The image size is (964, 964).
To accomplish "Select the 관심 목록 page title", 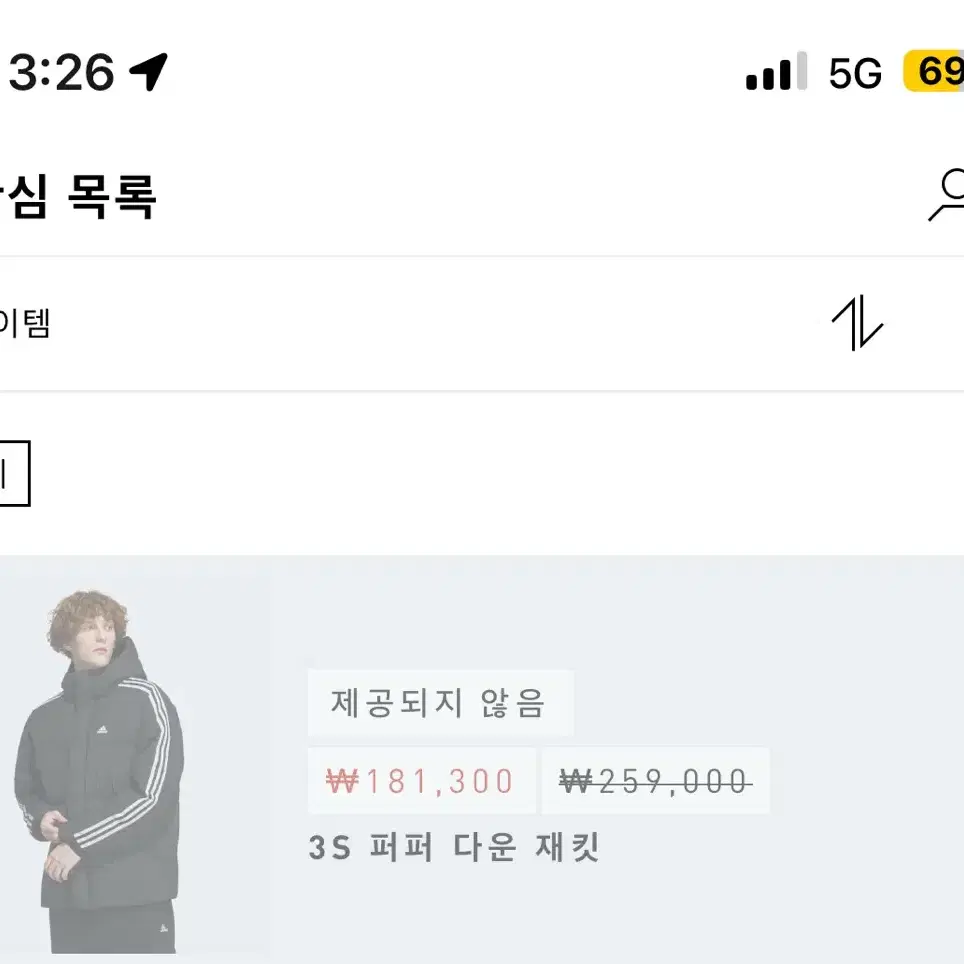I will pyautogui.click(x=78, y=196).
